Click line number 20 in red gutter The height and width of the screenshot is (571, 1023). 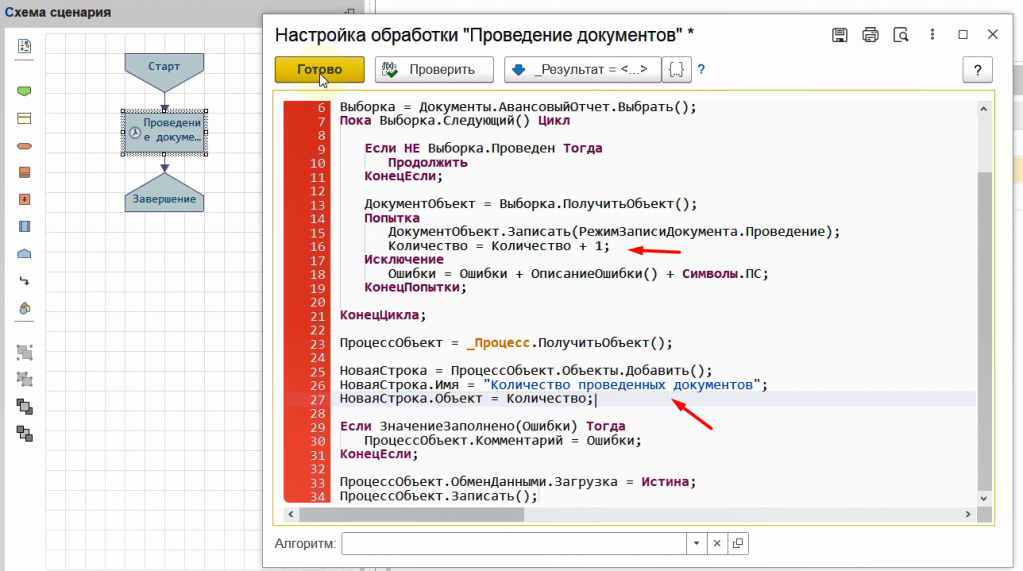(318, 302)
